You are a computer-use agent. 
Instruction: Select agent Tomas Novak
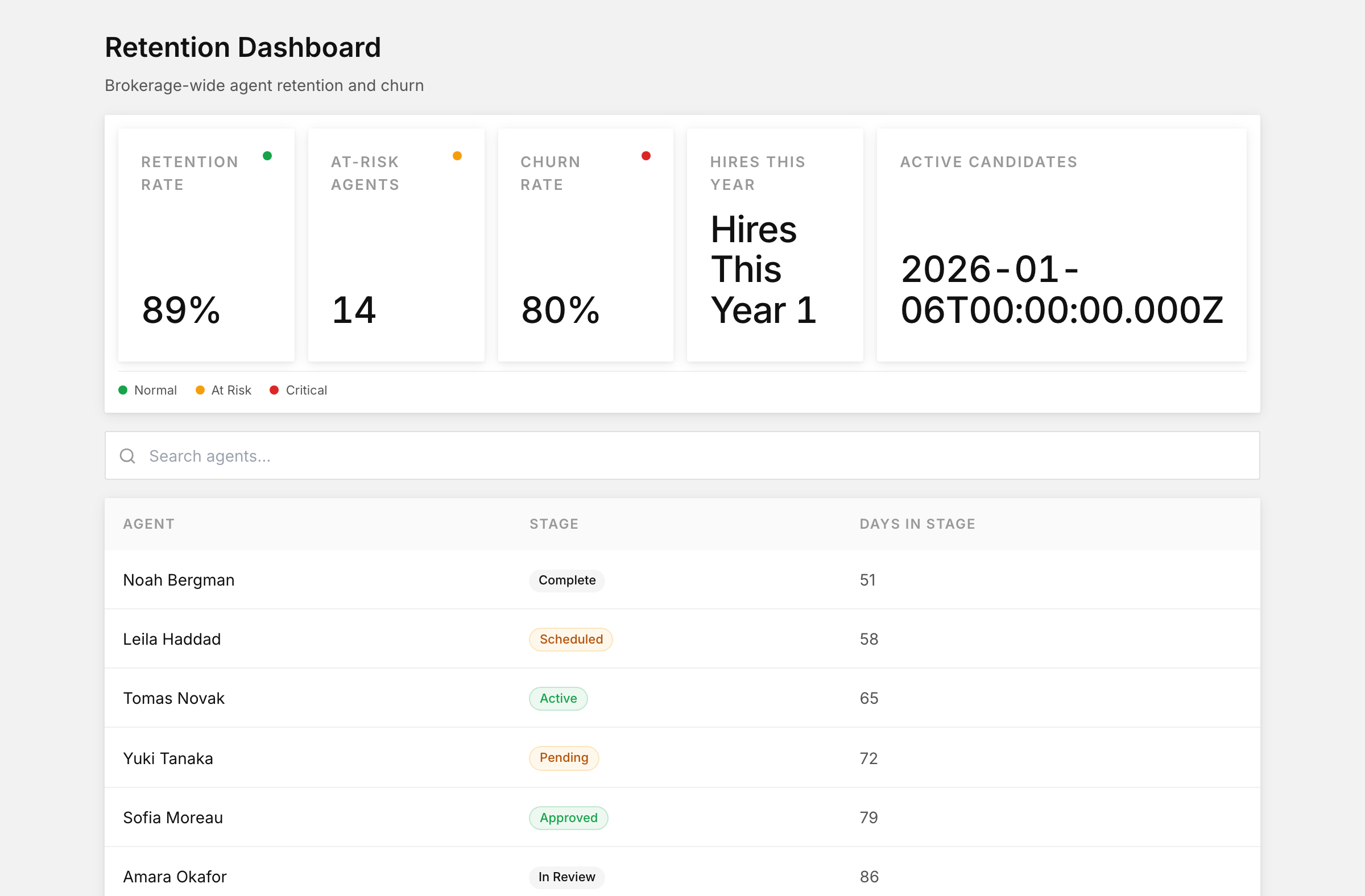pos(174,698)
